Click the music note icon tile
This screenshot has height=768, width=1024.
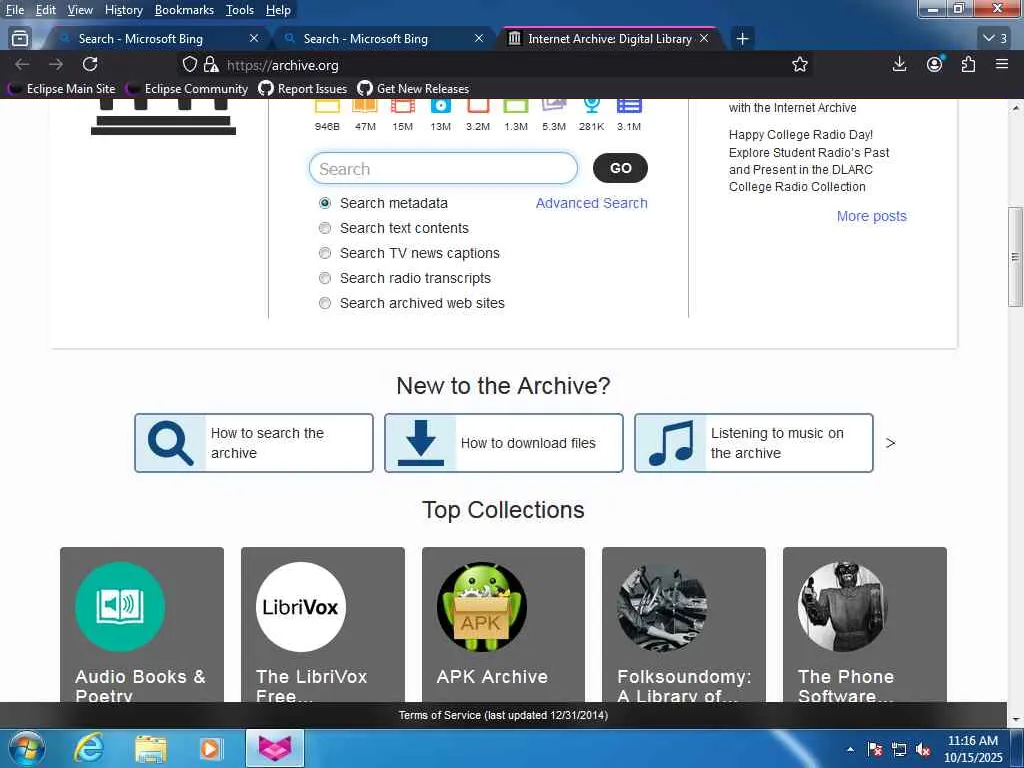click(671, 443)
